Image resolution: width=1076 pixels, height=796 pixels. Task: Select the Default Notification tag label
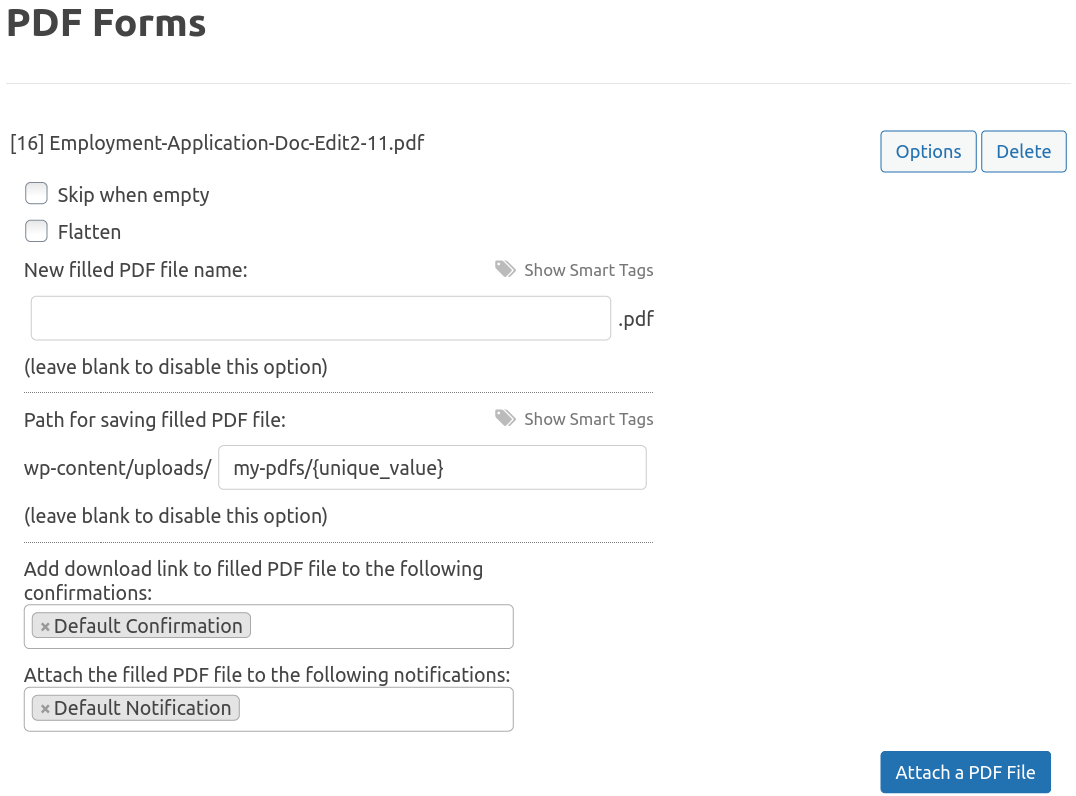142,708
